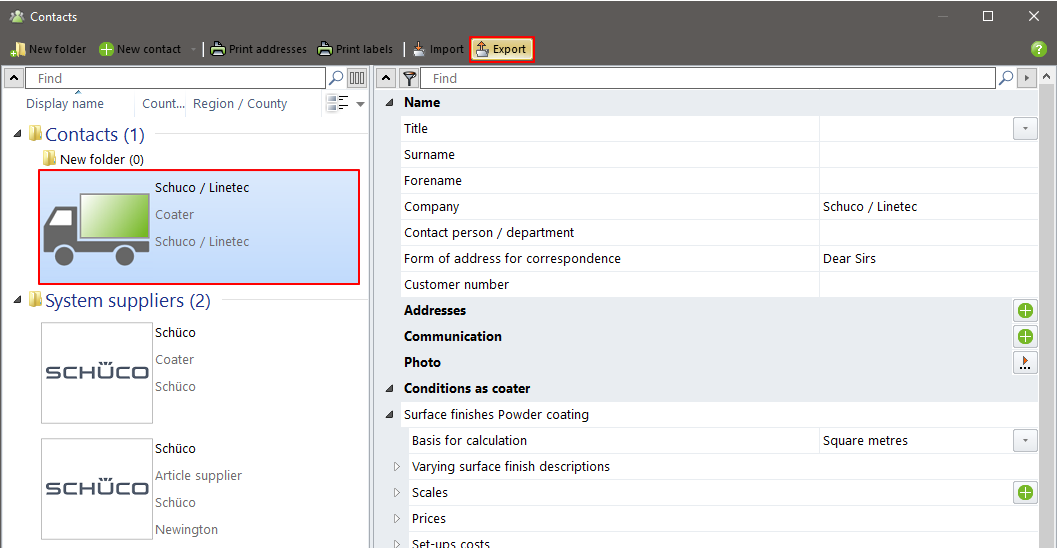Open the green help icon
The height and width of the screenshot is (548, 1057).
pos(1039,49)
